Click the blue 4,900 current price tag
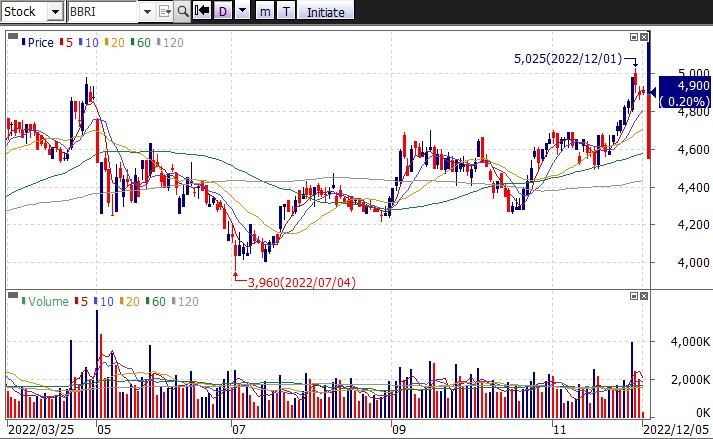The width and height of the screenshot is (713, 439). [684, 93]
